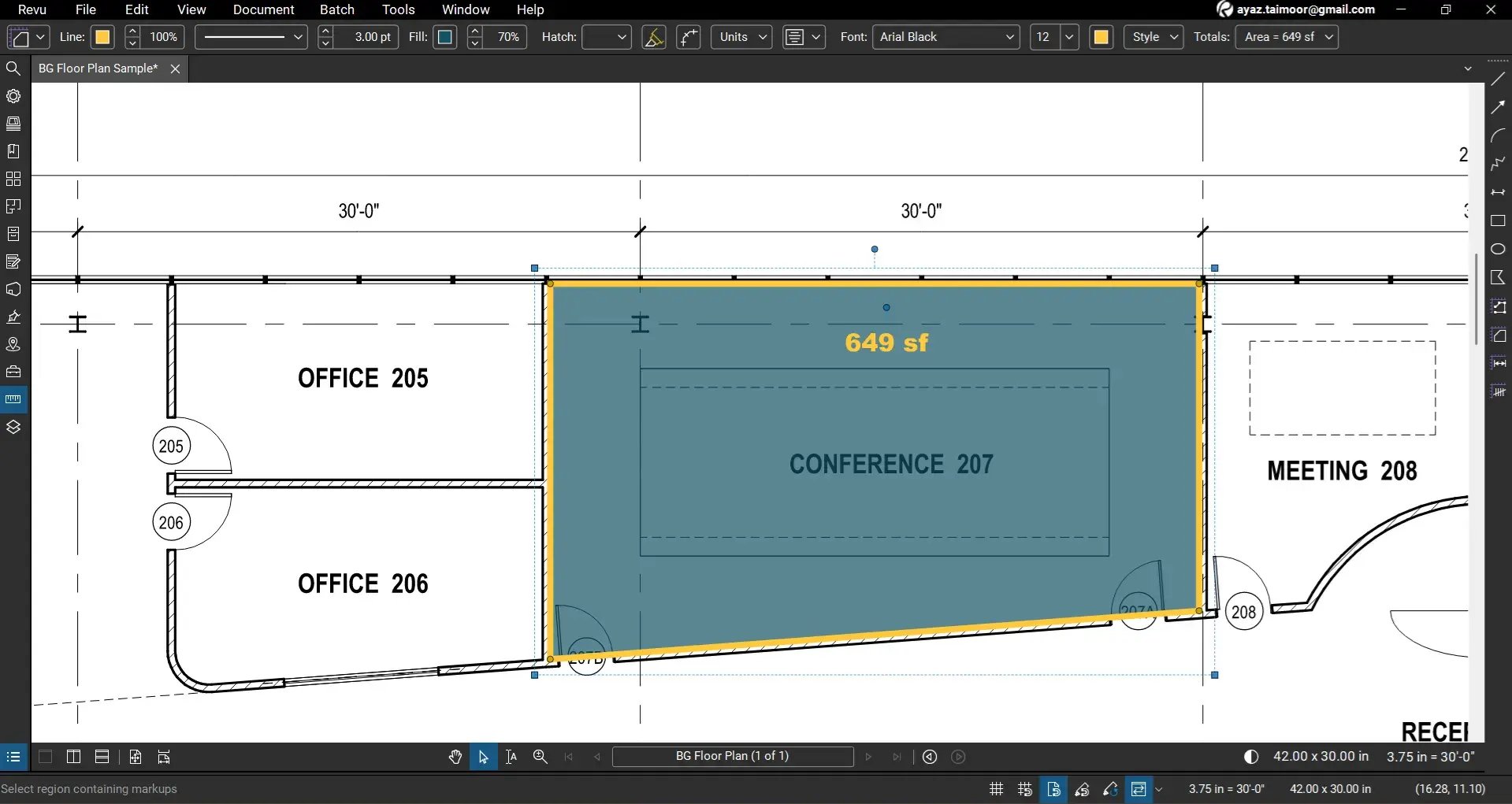This screenshot has width=1512, height=804.
Task: Activate the Select arrow tool
Action: pos(483,757)
